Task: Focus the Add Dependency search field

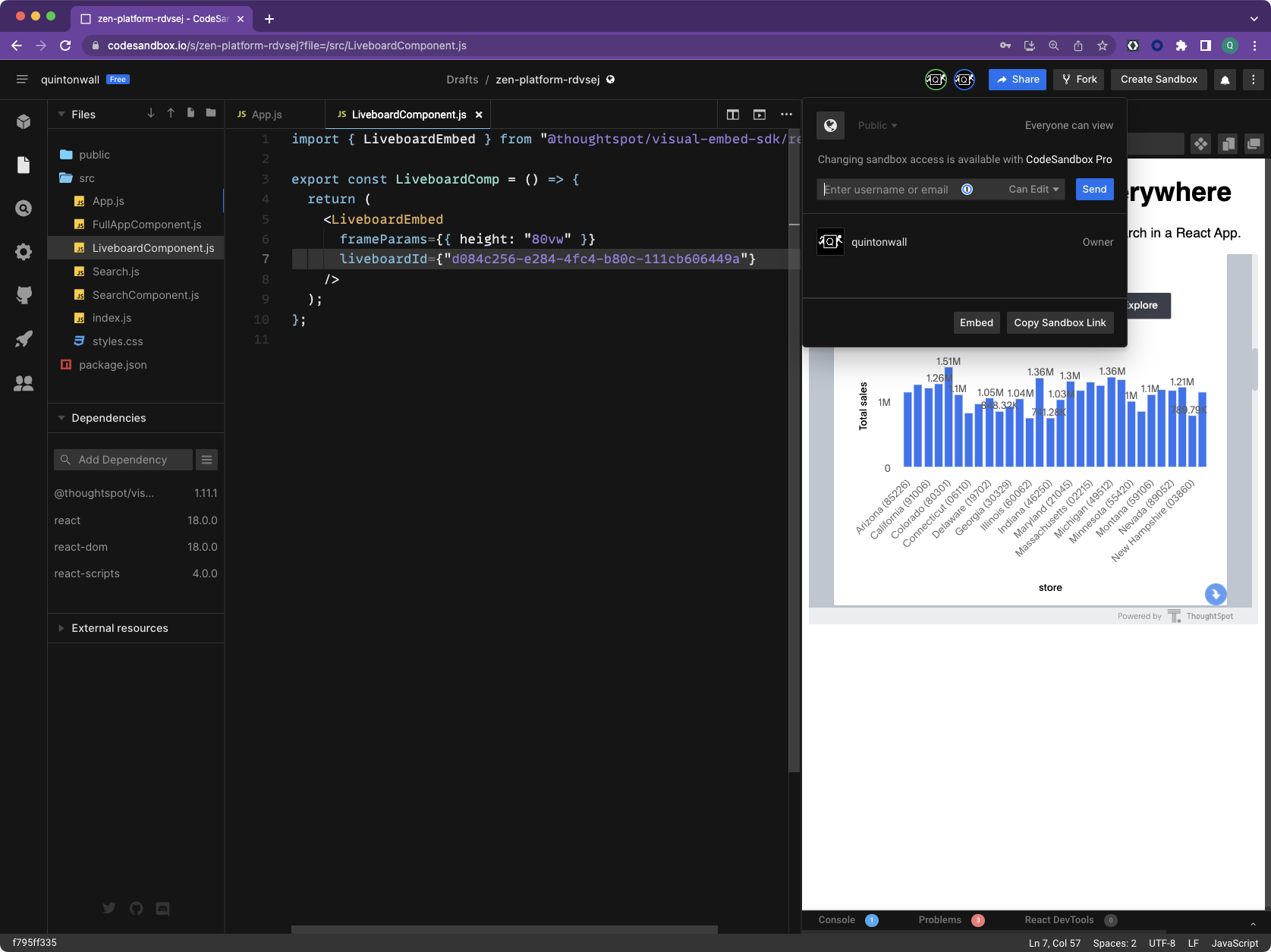Action: 123,460
